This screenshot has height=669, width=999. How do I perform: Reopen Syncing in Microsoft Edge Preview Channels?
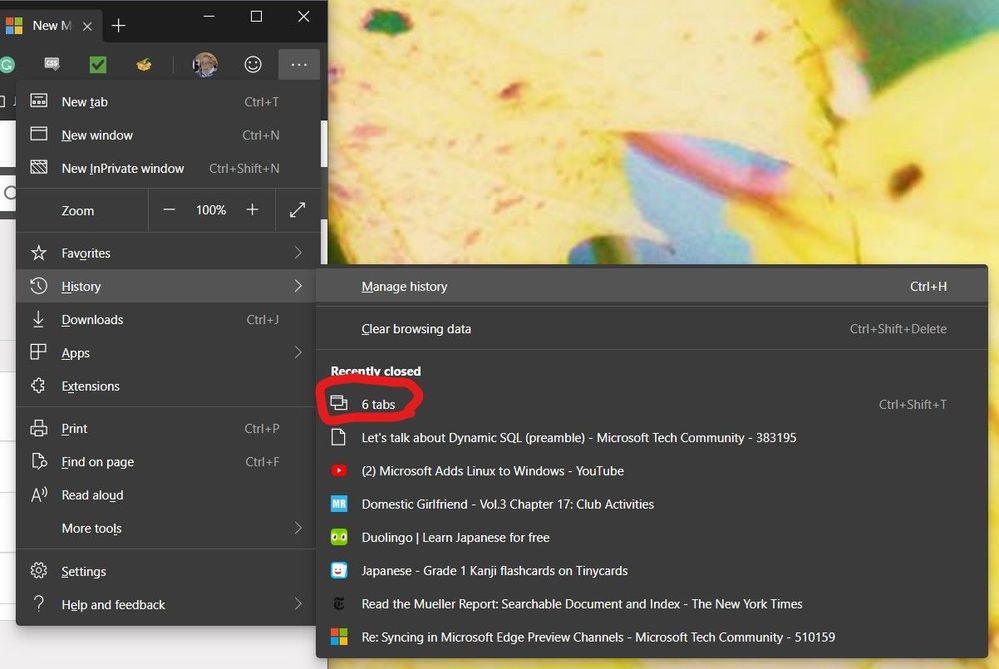(652, 637)
